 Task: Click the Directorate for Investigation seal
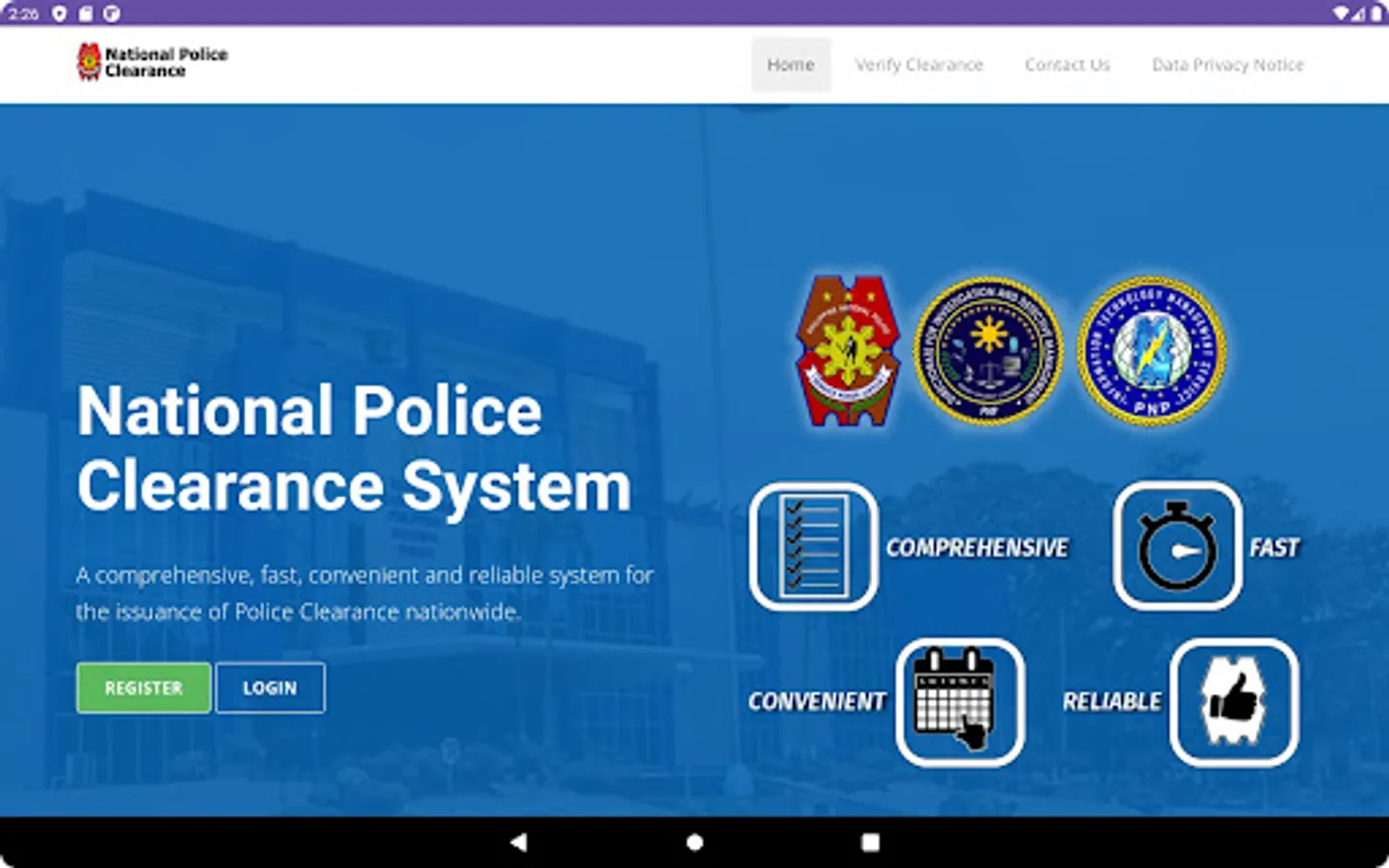pos(988,351)
